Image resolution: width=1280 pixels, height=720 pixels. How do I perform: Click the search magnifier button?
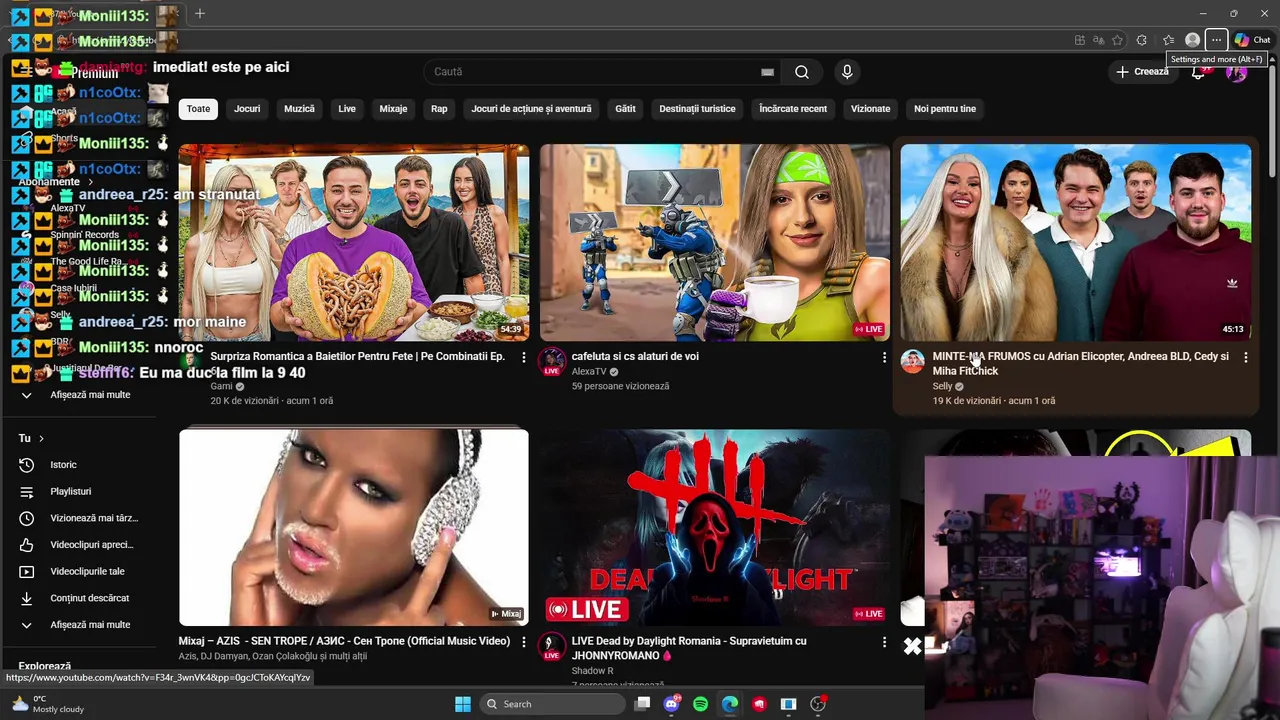click(x=801, y=72)
